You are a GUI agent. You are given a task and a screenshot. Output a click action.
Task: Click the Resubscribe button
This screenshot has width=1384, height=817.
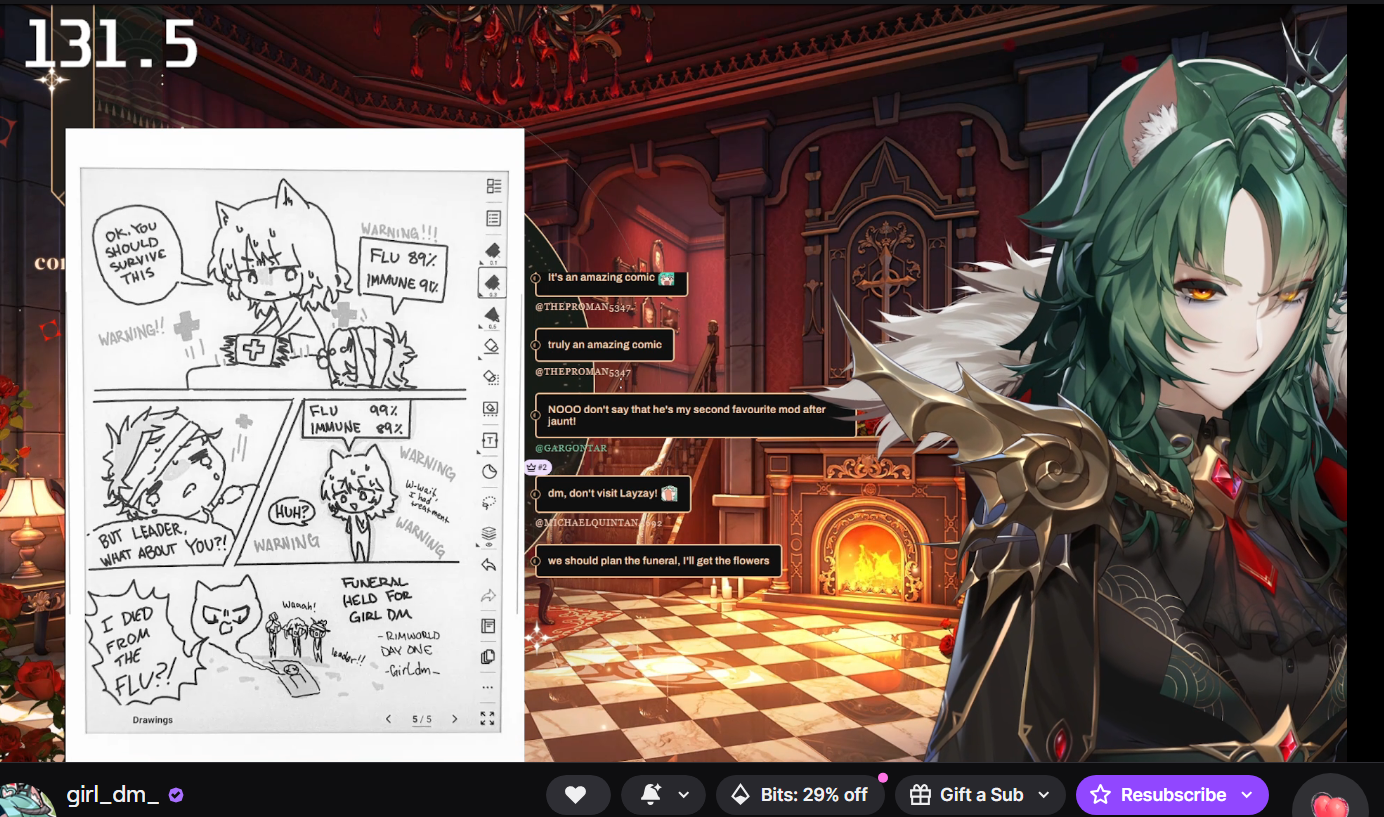coord(1160,795)
